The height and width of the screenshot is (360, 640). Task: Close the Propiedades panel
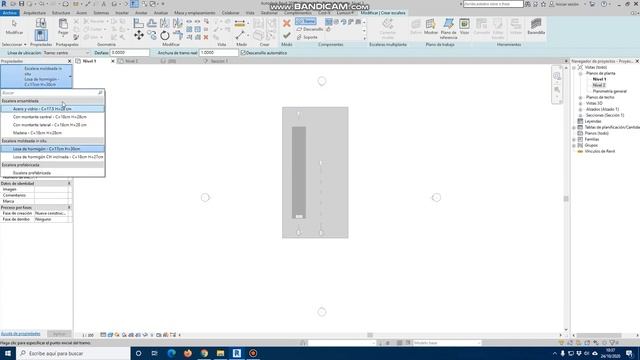coord(69,61)
